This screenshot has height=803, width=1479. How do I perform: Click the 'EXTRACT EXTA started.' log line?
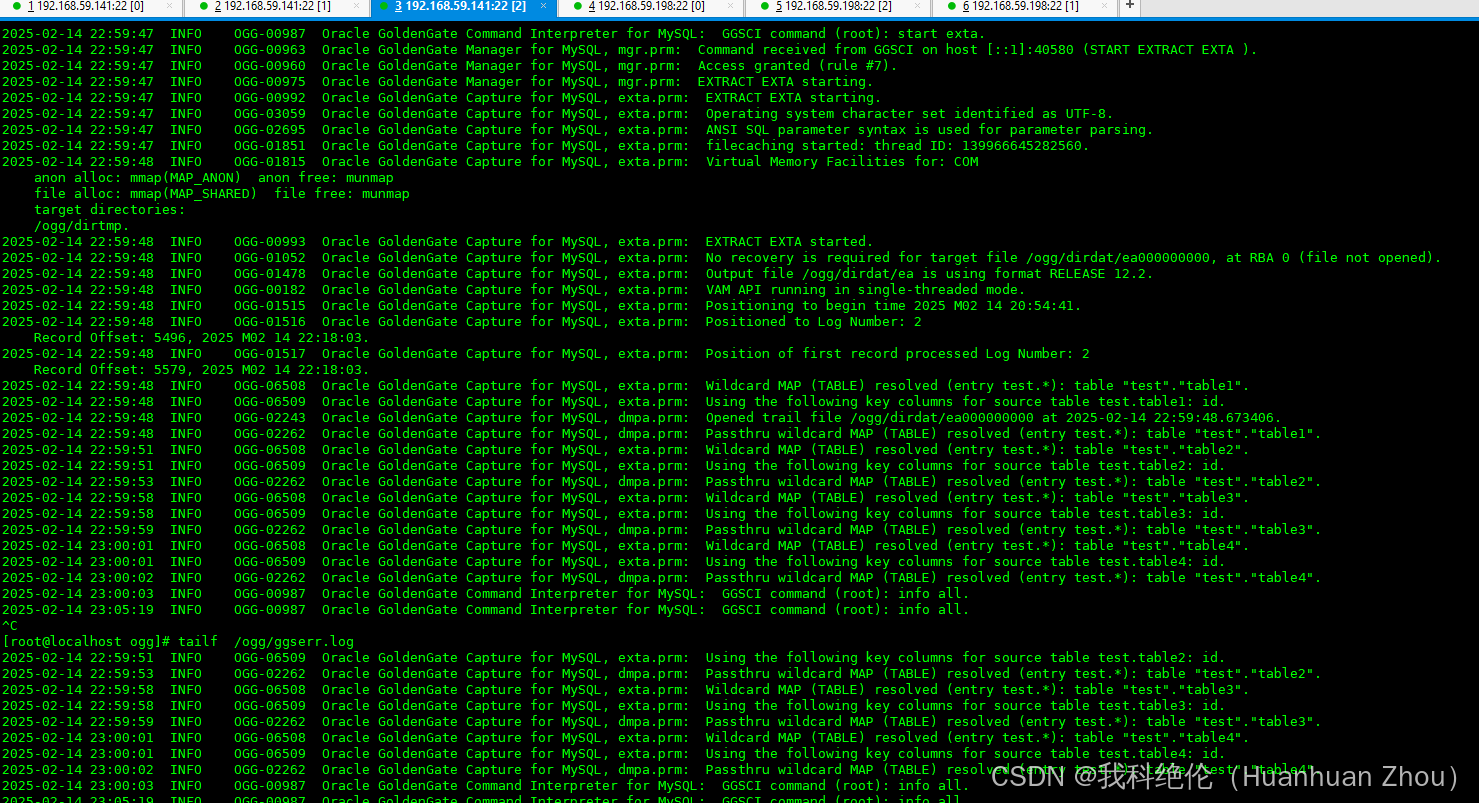click(437, 242)
